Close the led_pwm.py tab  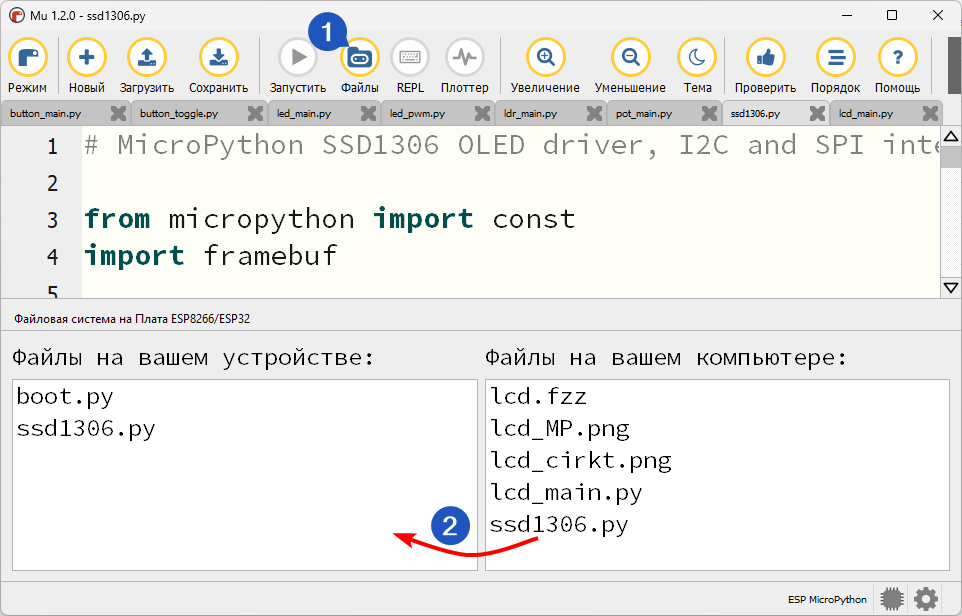tap(482, 113)
